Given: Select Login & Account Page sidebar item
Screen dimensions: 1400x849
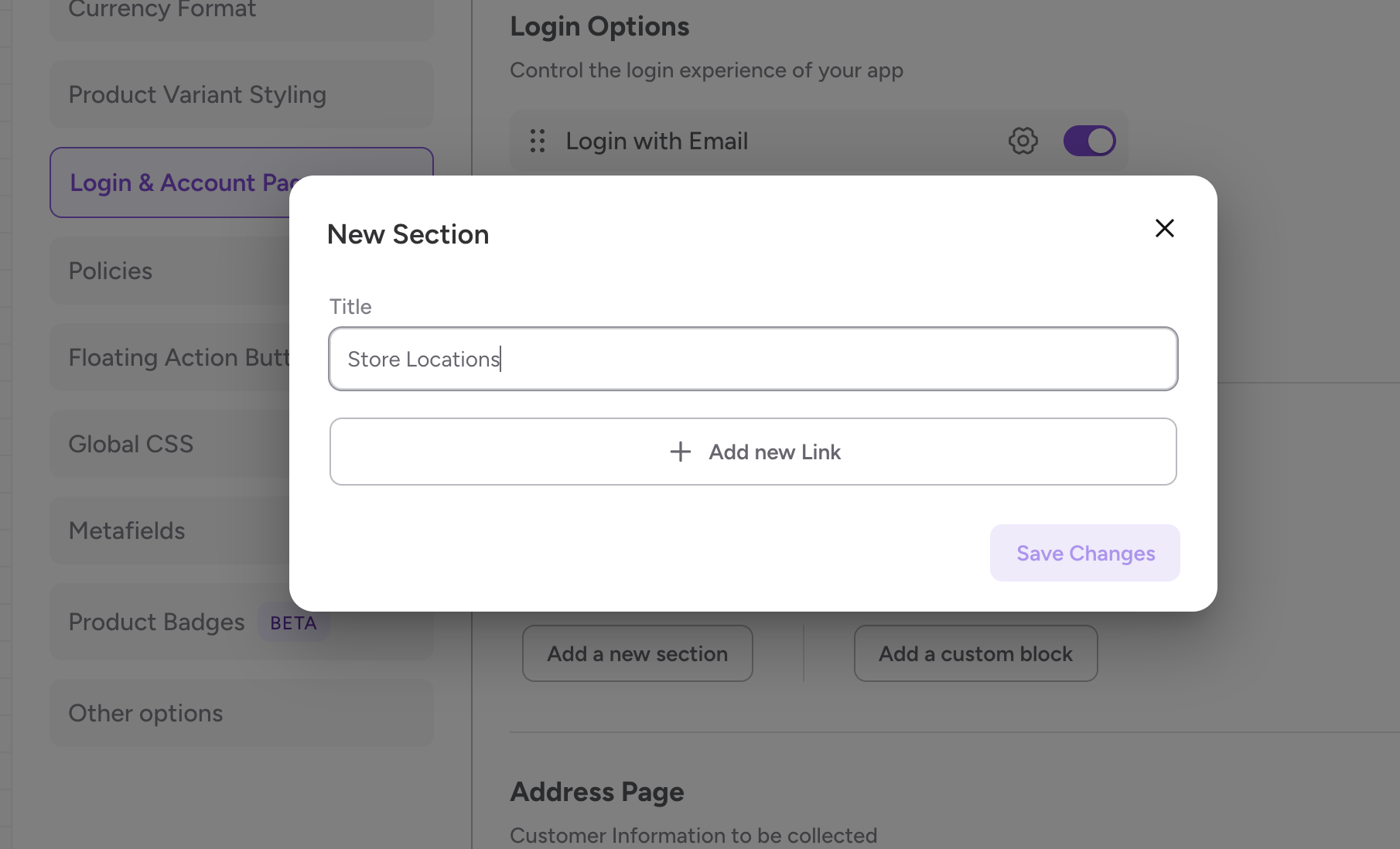Looking at the screenshot, I should (x=170, y=183).
